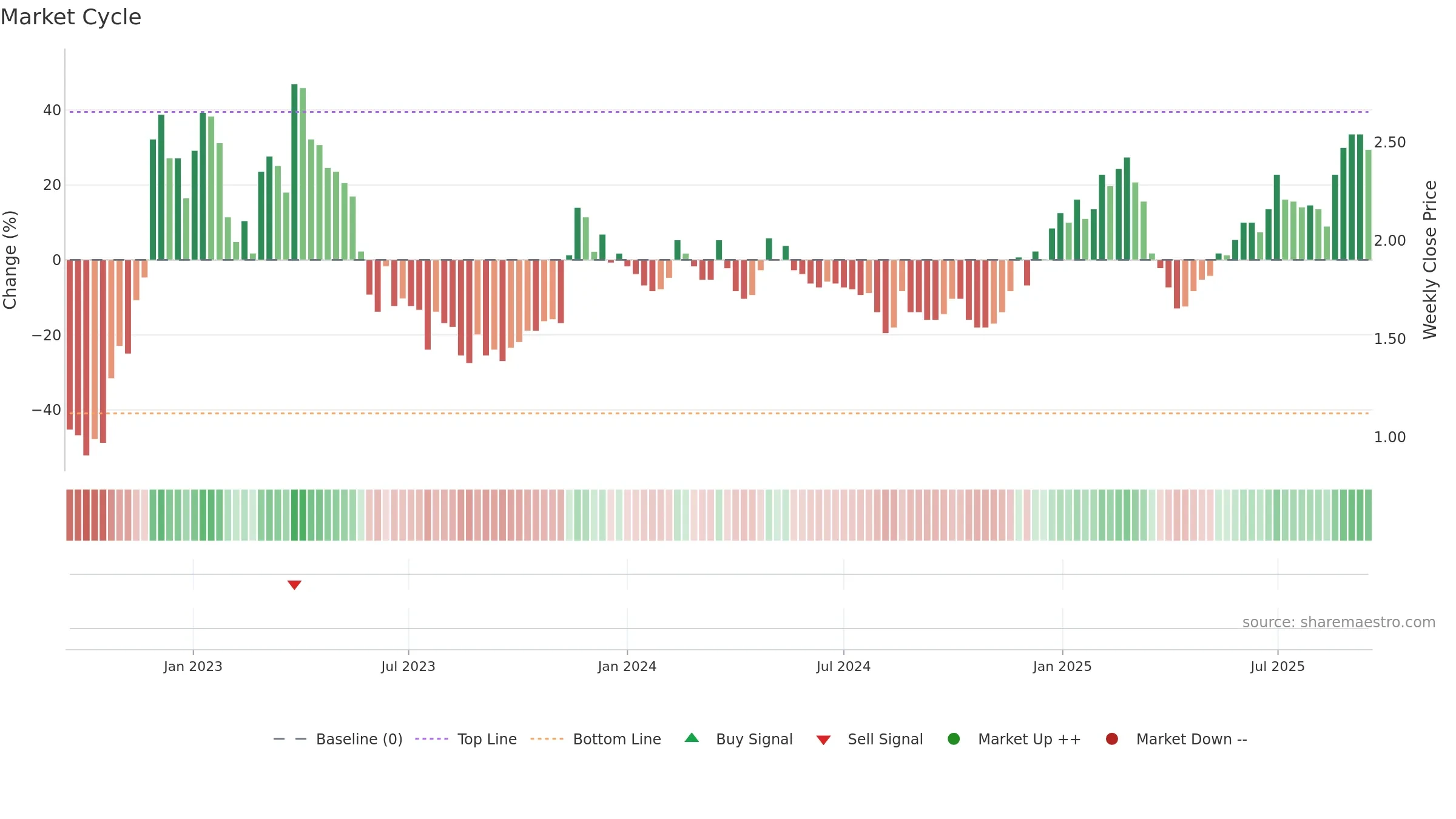Toggle the Market Down -- legend label
The image size is (1456, 819).
tap(1191, 740)
